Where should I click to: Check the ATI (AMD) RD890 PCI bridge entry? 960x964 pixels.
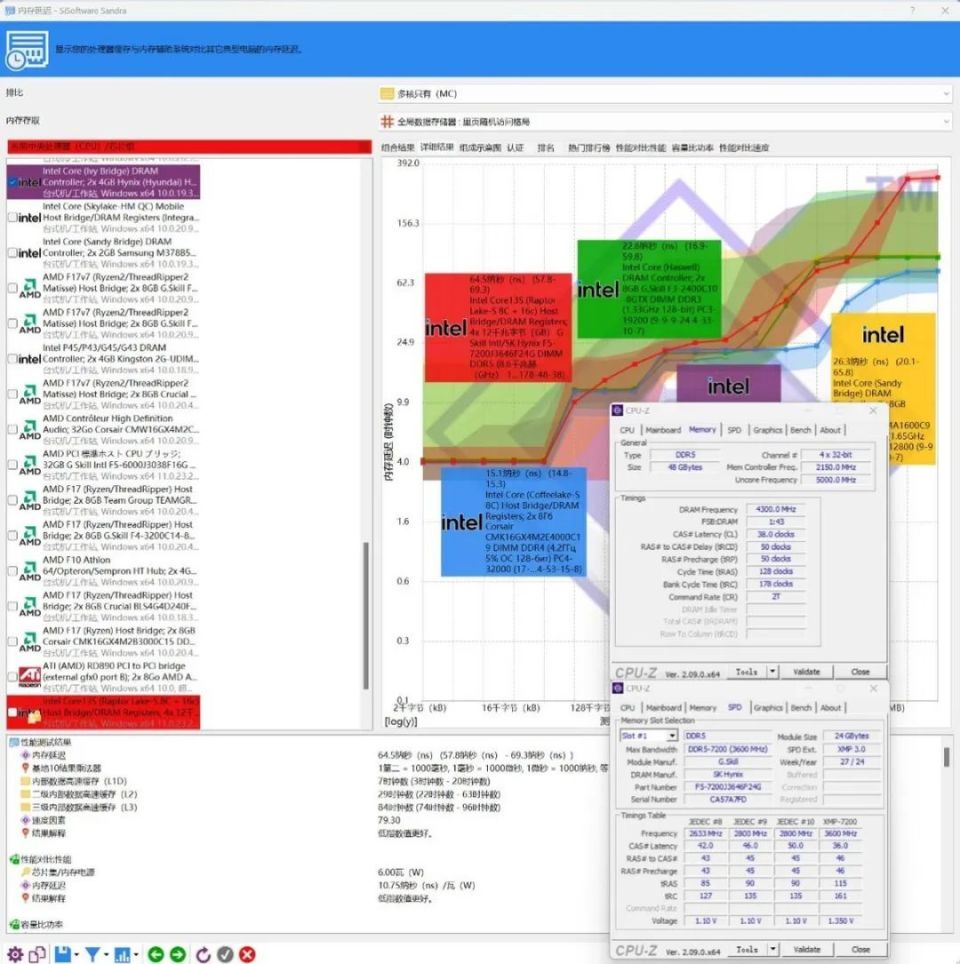pos(12,677)
